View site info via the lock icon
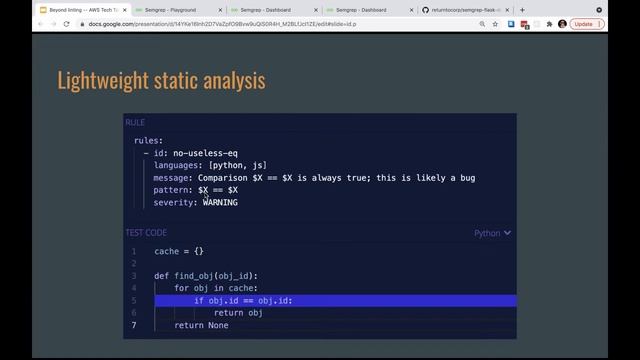This screenshot has width=640, height=360. coord(82,24)
